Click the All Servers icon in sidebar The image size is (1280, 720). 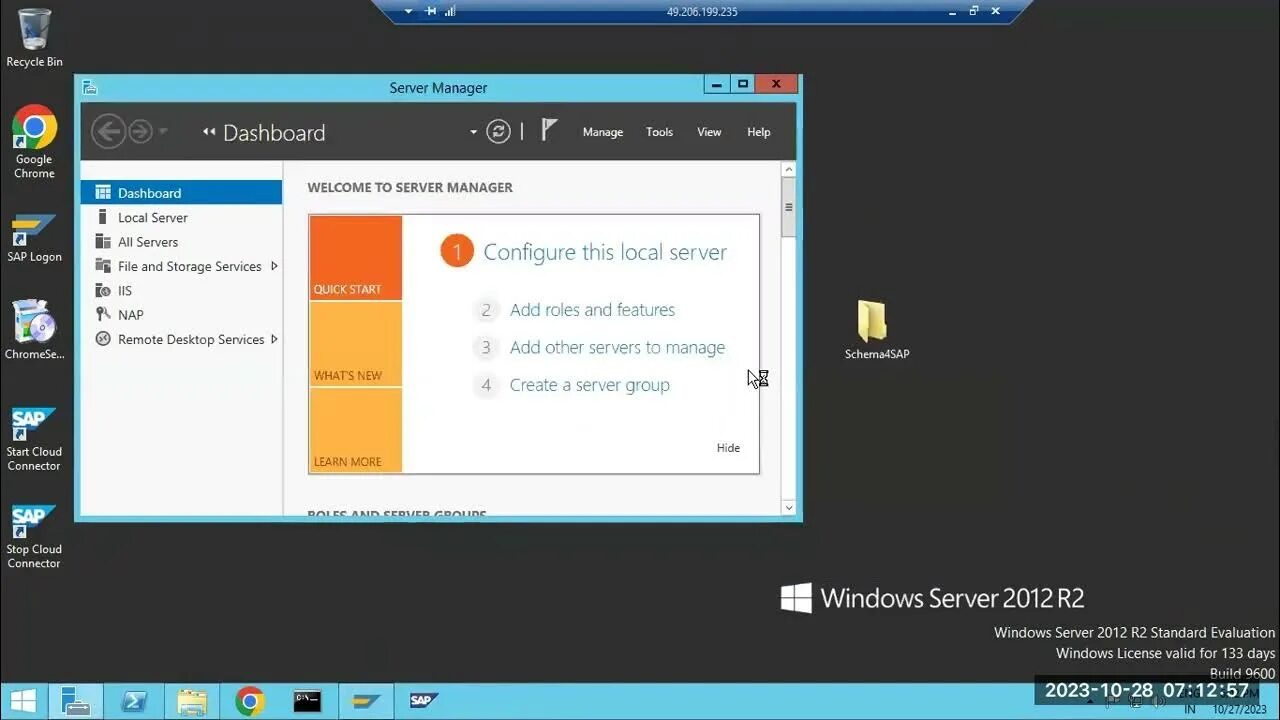[x=102, y=242]
